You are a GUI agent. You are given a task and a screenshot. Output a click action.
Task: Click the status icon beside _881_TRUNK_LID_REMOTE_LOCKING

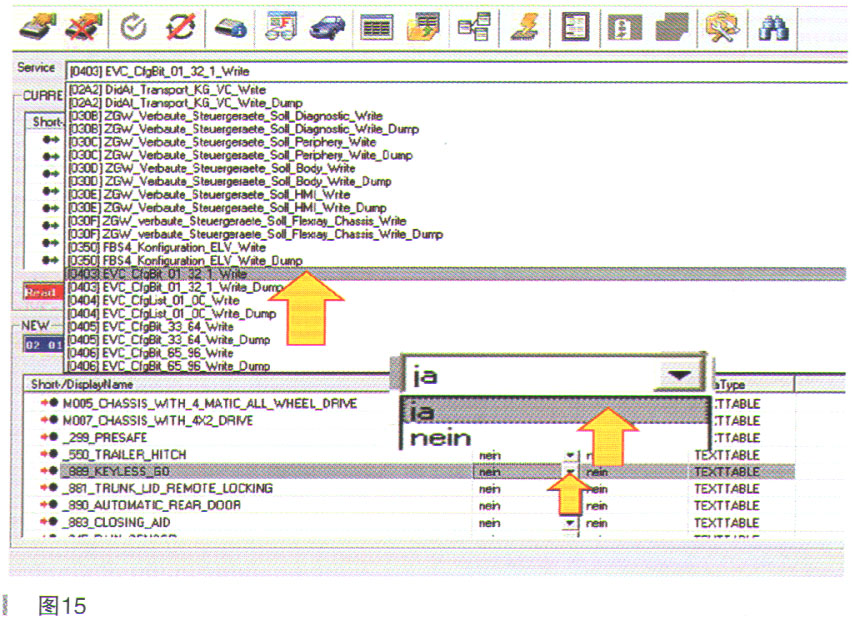coord(50,488)
